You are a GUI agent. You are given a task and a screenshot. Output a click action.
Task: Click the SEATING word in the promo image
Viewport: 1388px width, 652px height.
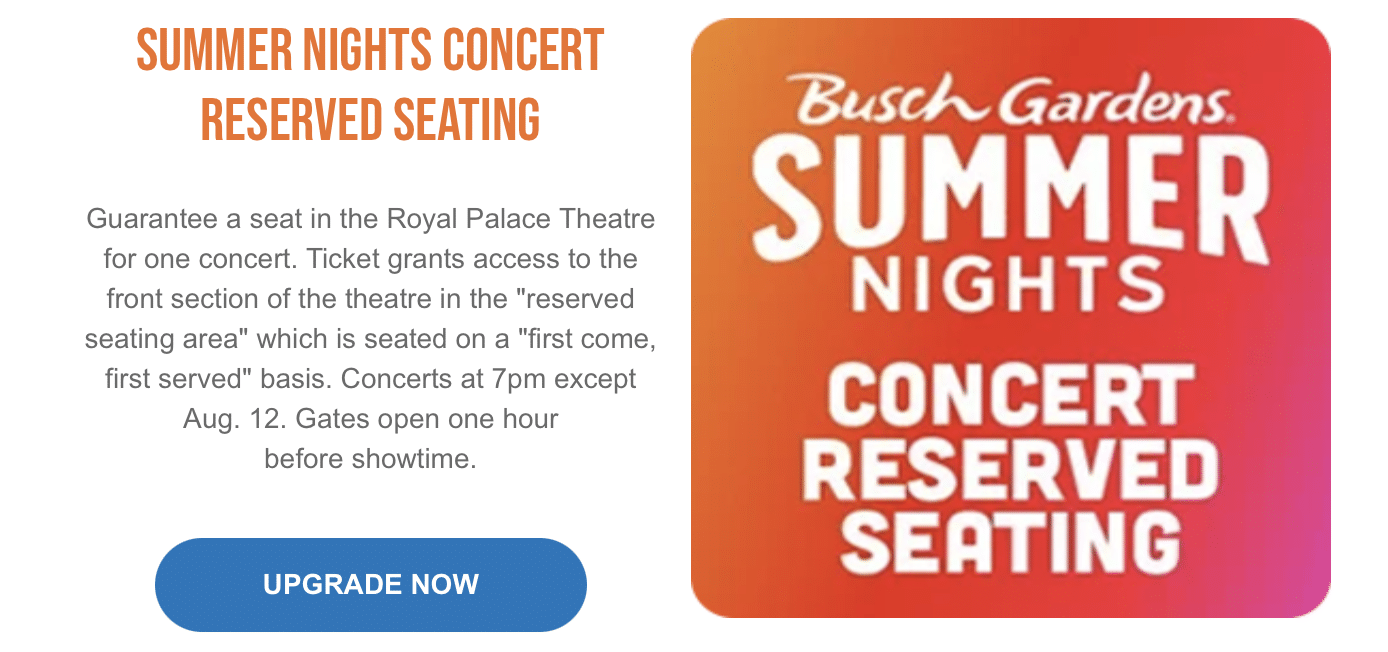click(1010, 542)
